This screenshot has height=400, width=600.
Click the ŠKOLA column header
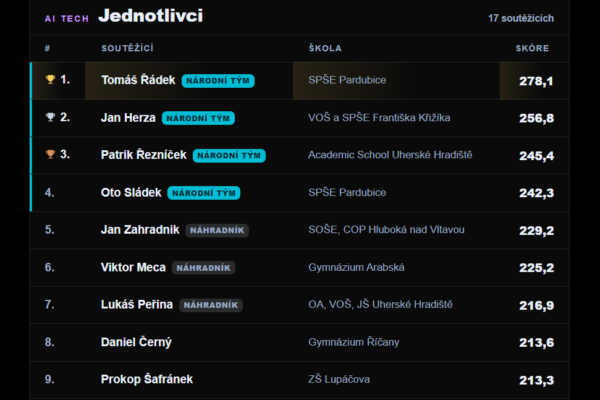pos(325,48)
